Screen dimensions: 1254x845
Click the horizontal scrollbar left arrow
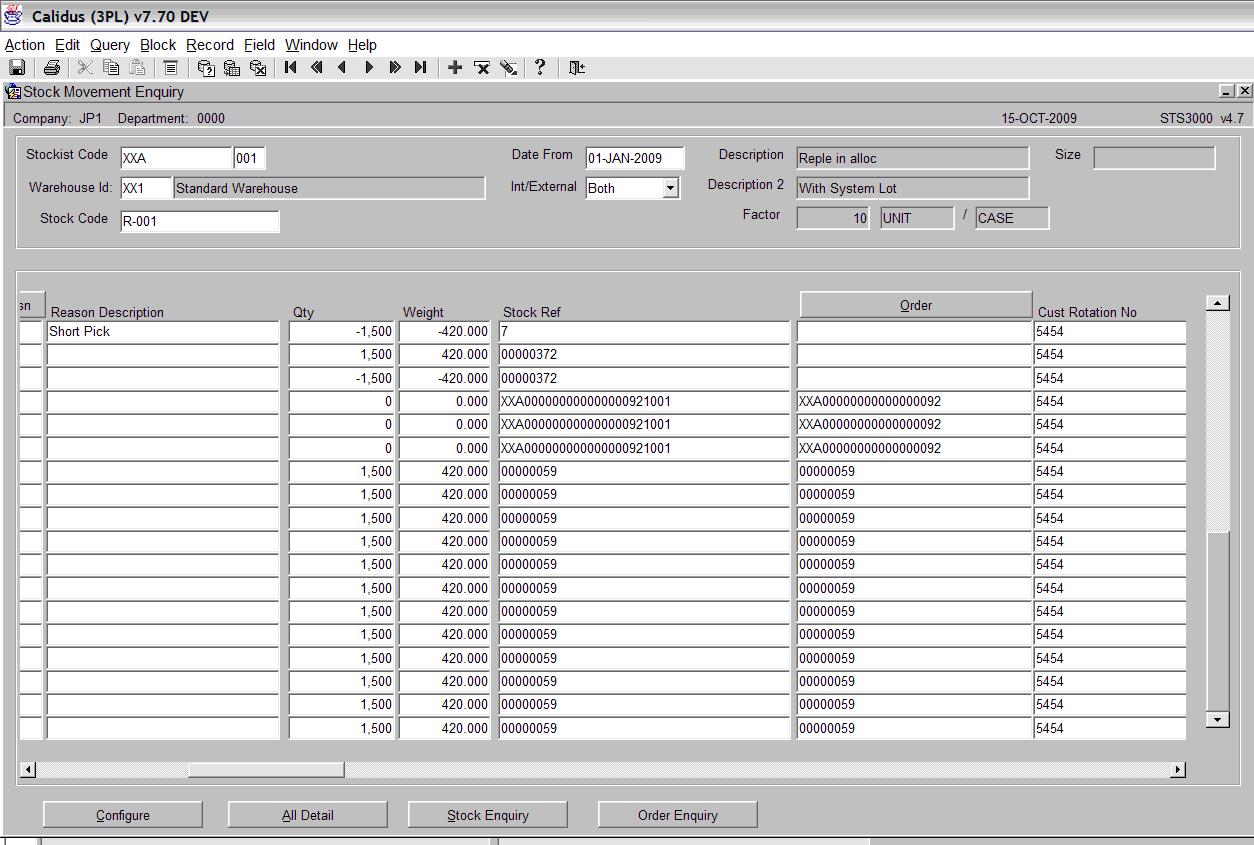(28, 769)
